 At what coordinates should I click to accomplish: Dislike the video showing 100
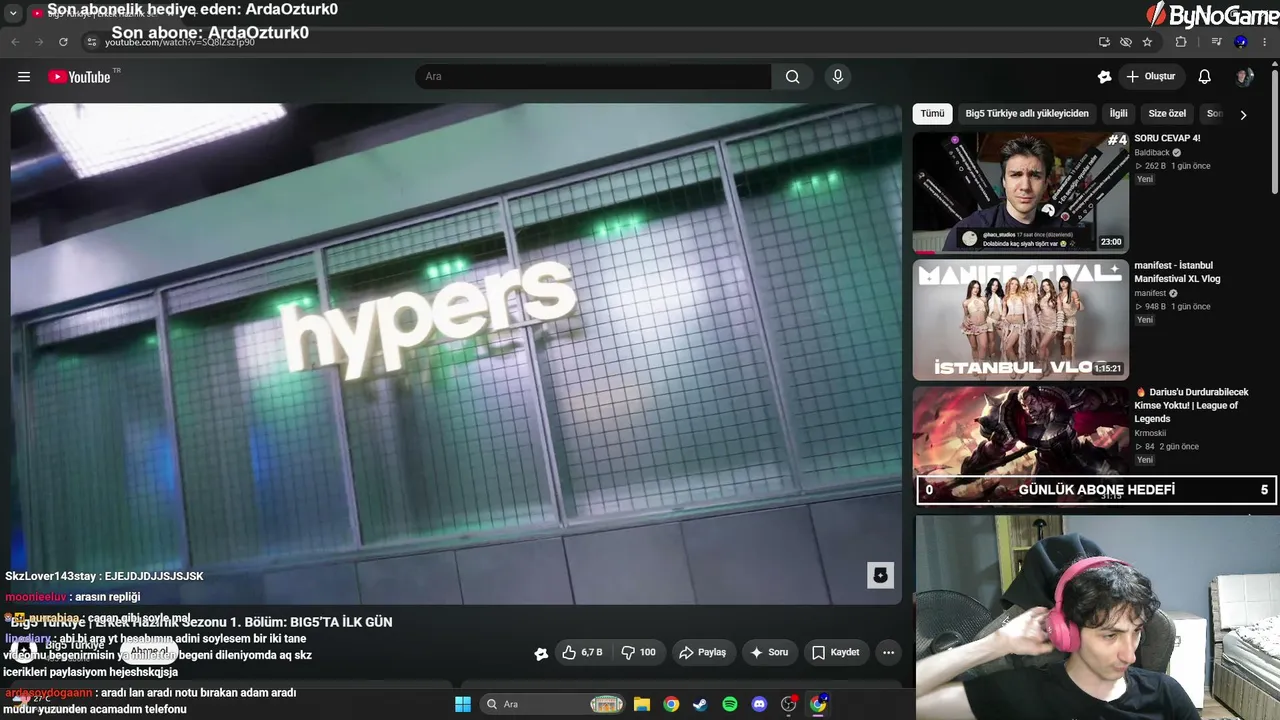(638, 653)
